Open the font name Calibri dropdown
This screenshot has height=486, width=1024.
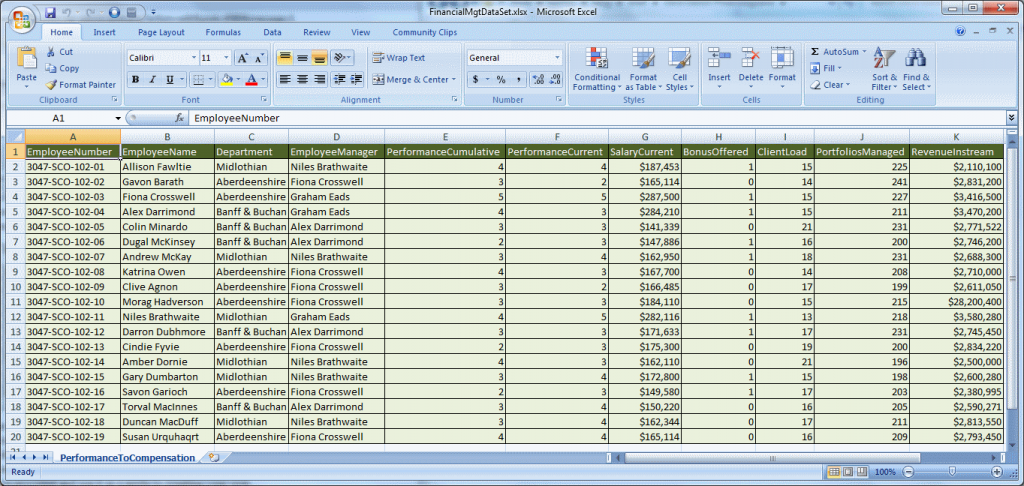(x=194, y=58)
